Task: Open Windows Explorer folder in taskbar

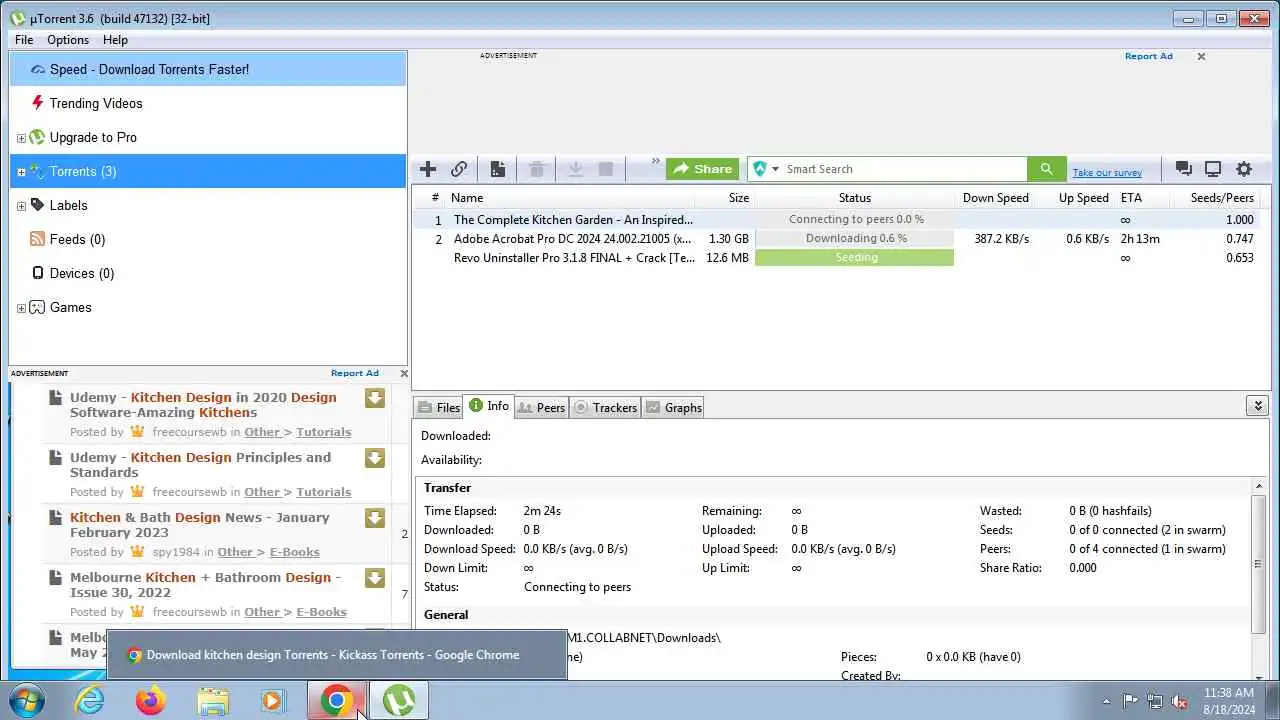Action: point(212,700)
